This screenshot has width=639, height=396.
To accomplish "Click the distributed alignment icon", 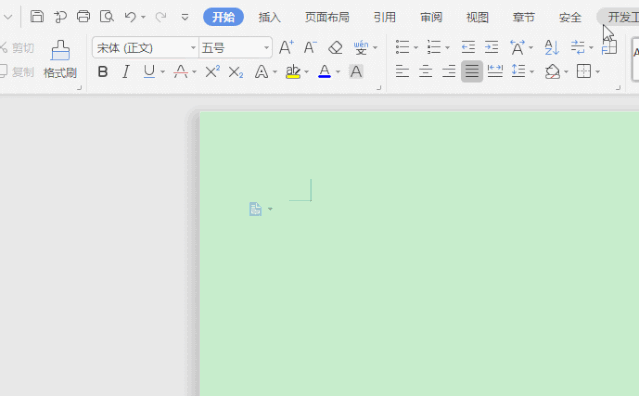I will tap(495, 71).
